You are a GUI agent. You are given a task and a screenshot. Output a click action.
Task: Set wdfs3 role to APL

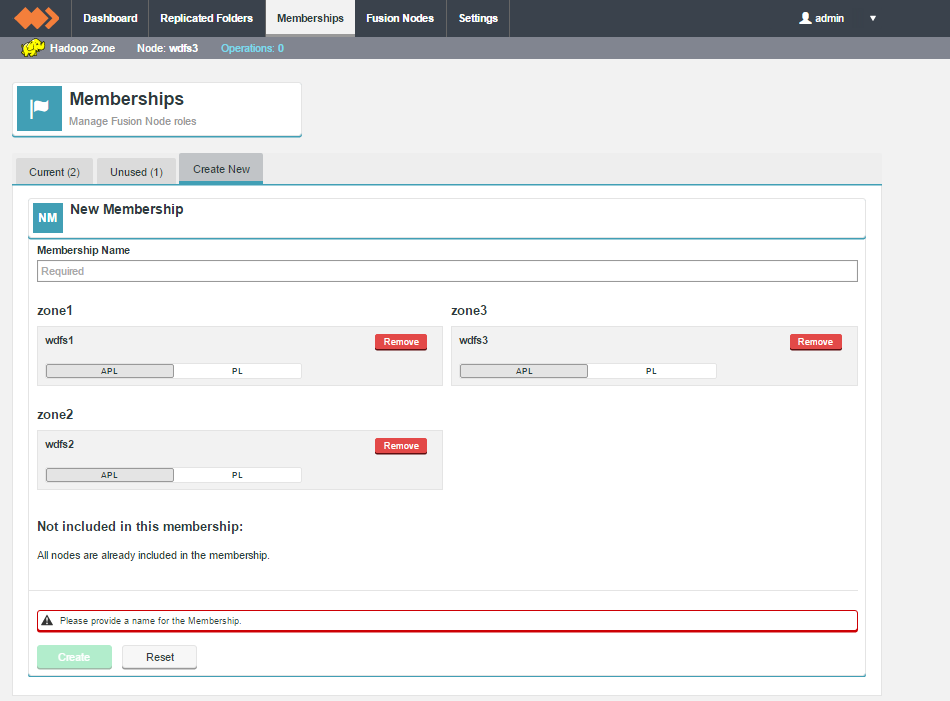point(524,371)
